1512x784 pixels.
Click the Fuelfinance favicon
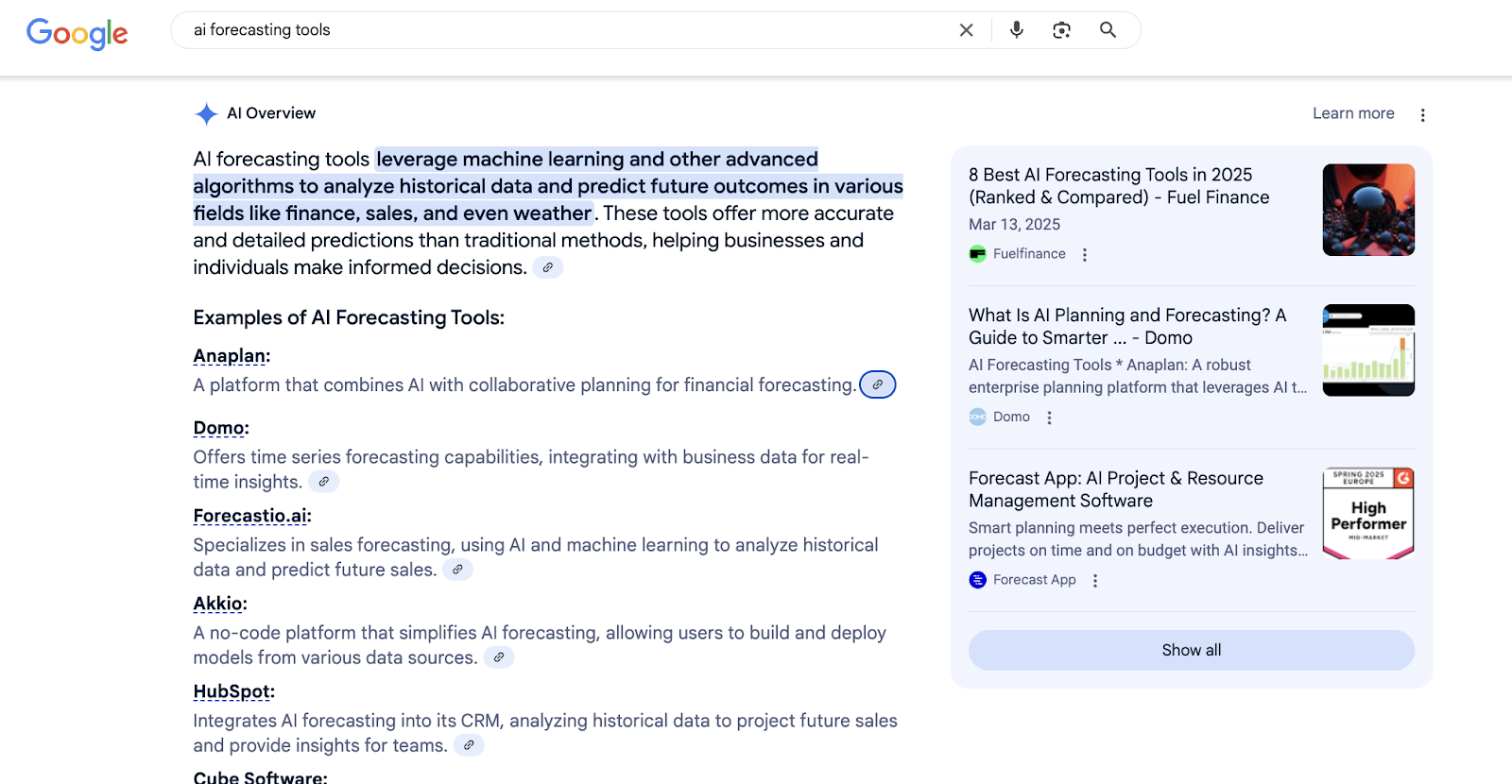978,254
